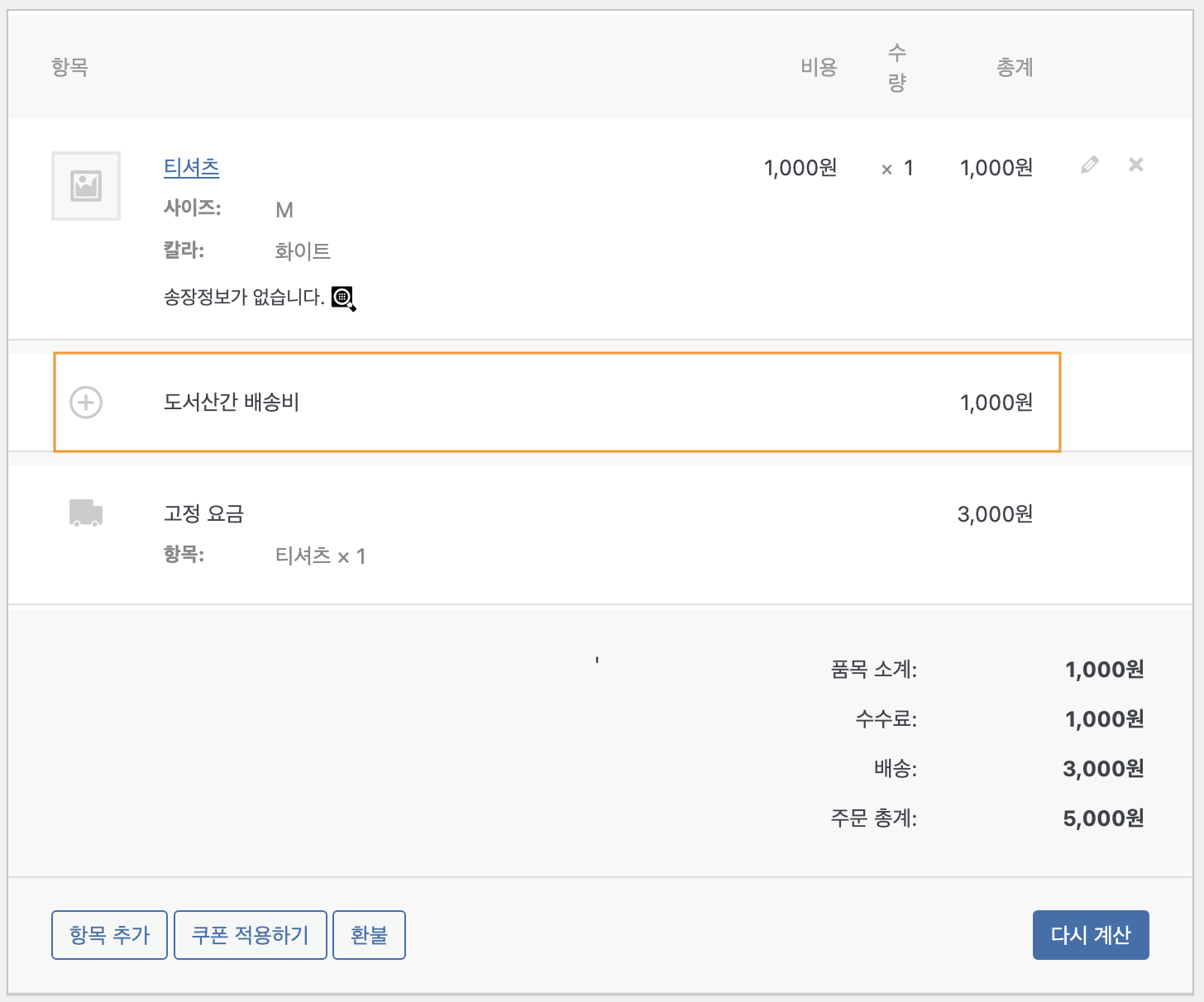Click the 쿠폰 적용하기 button
The height and width of the screenshot is (1002, 1204).
[251, 935]
